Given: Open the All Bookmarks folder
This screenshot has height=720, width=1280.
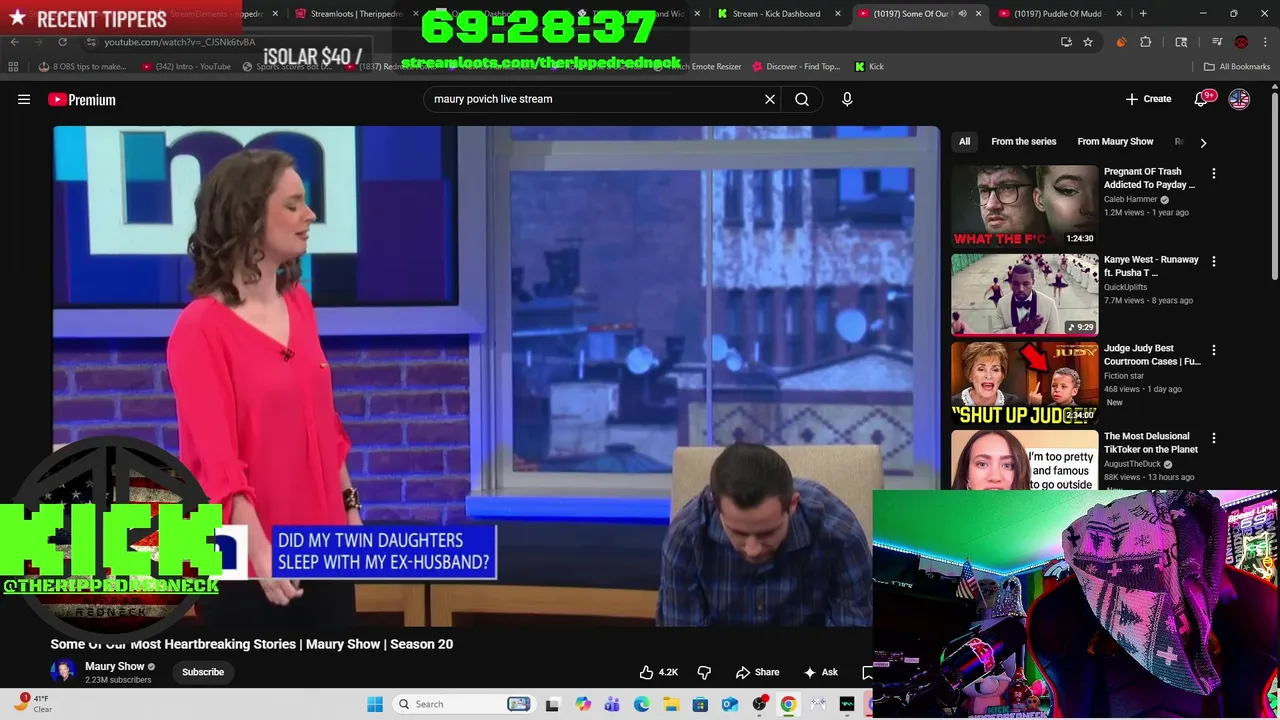Looking at the screenshot, I should pos(1237,66).
